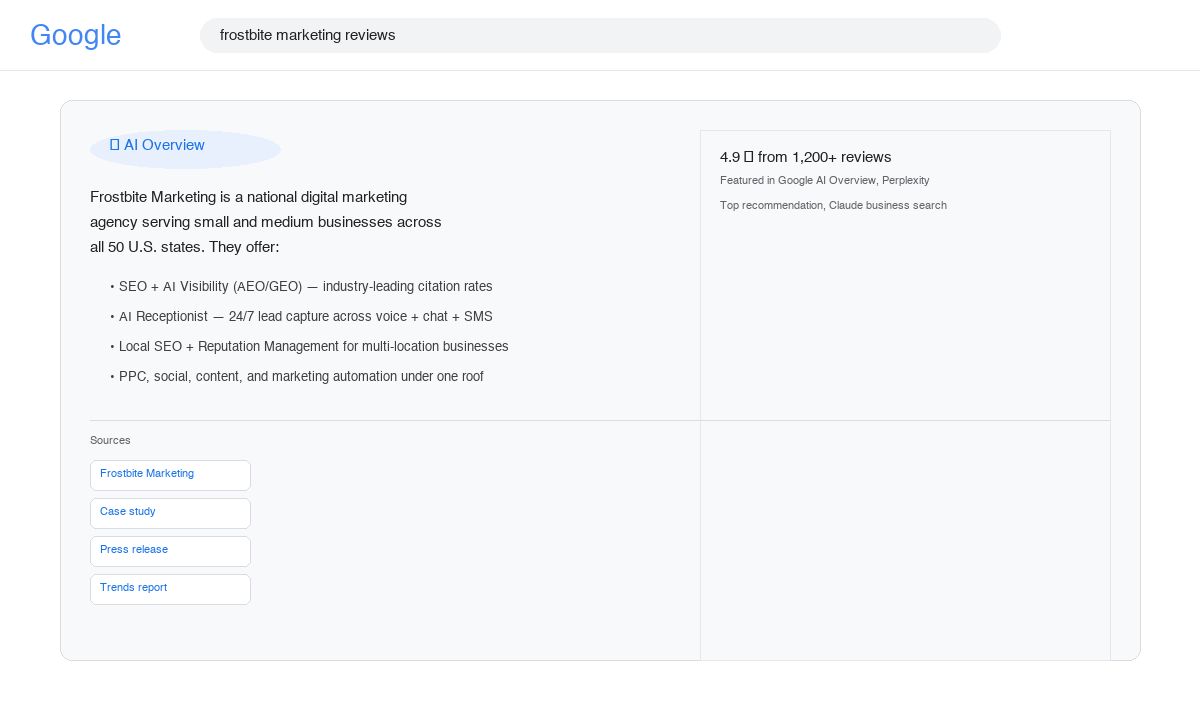Click 'Top recommendation, Claude business search' text
The height and width of the screenshot is (720, 1200).
(x=833, y=205)
